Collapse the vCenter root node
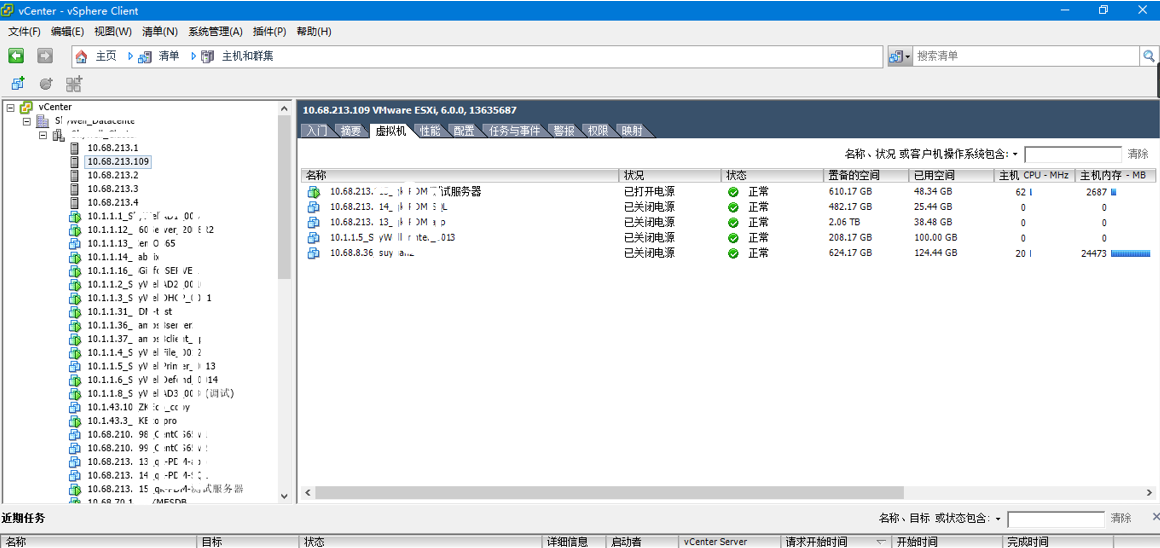This screenshot has height=548, width=1160. (10, 107)
